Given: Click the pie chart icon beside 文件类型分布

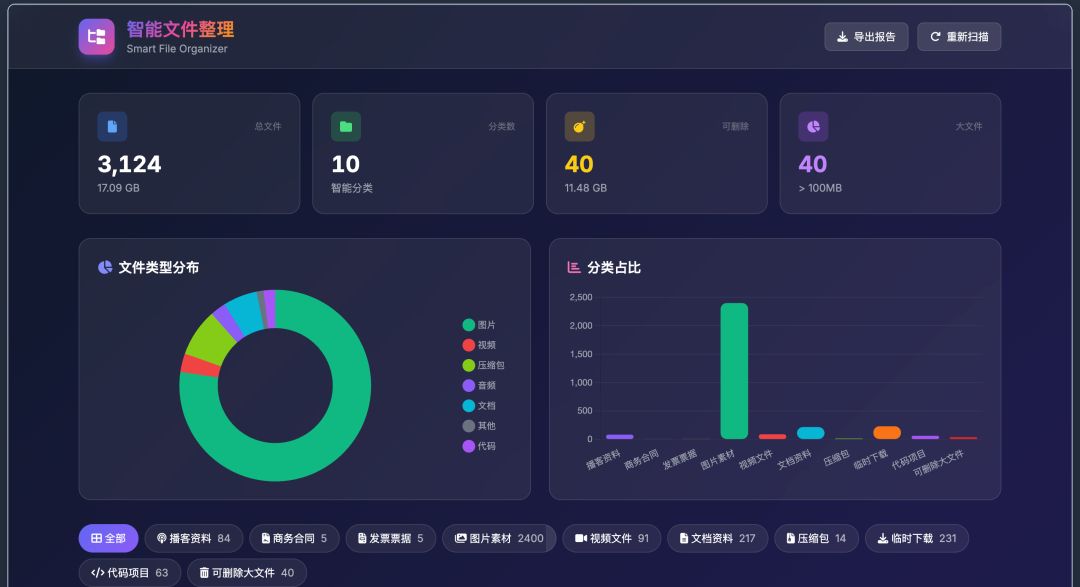Looking at the screenshot, I should click(x=105, y=267).
